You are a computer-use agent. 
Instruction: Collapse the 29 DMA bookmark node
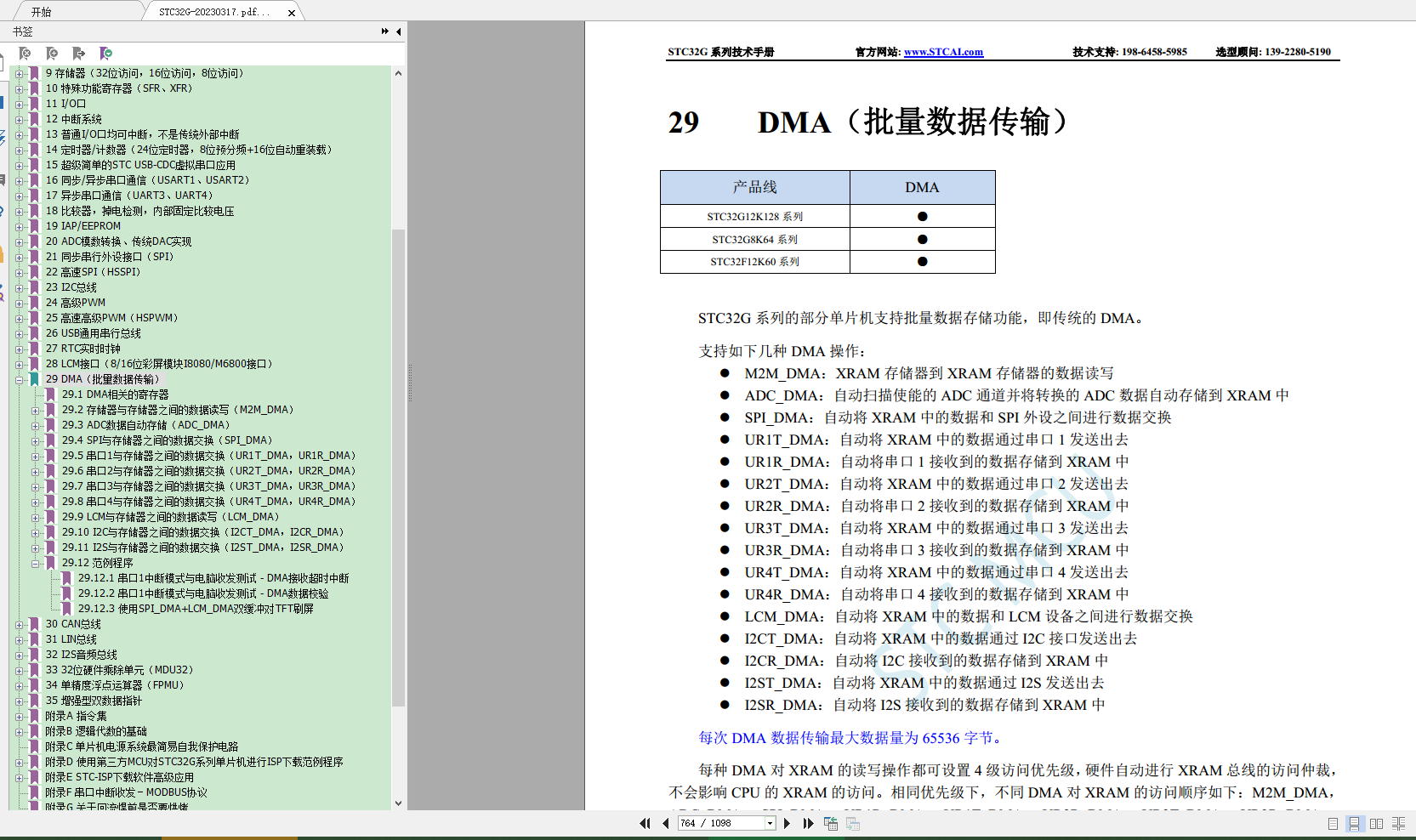[x=19, y=379]
